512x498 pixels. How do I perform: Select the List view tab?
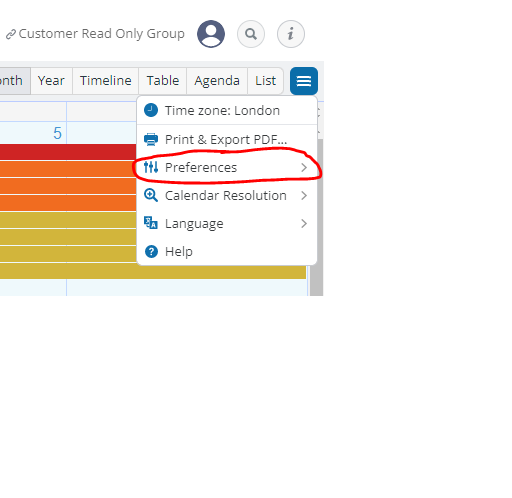pyautogui.click(x=265, y=81)
